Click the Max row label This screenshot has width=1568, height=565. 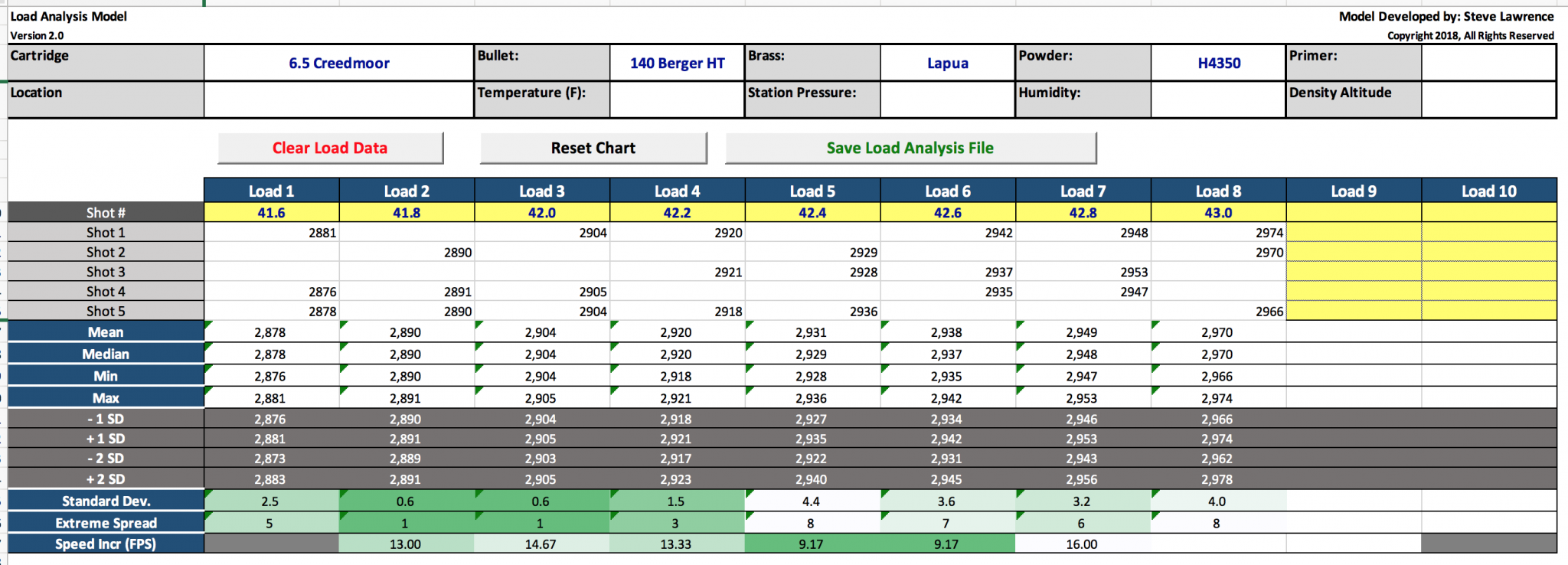(x=106, y=397)
